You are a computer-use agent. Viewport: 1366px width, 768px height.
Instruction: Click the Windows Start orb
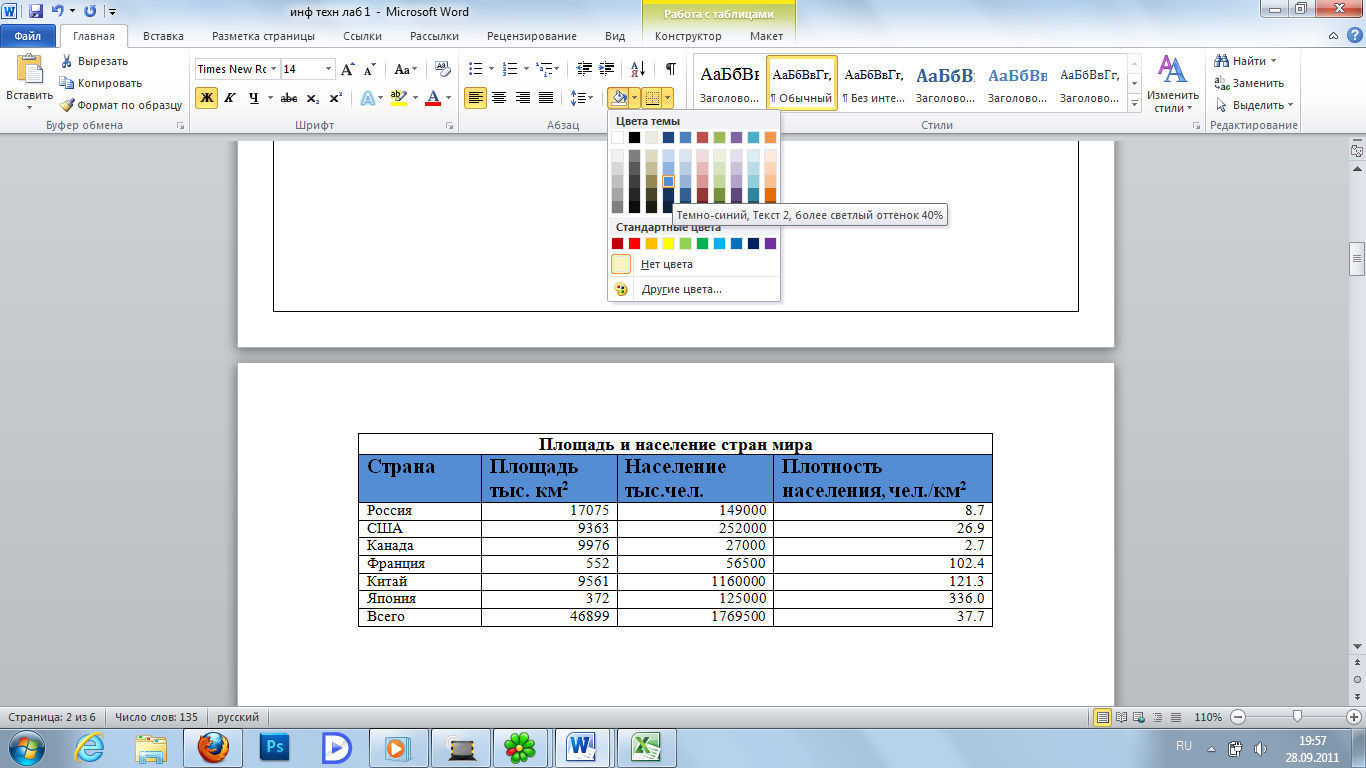point(25,747)
